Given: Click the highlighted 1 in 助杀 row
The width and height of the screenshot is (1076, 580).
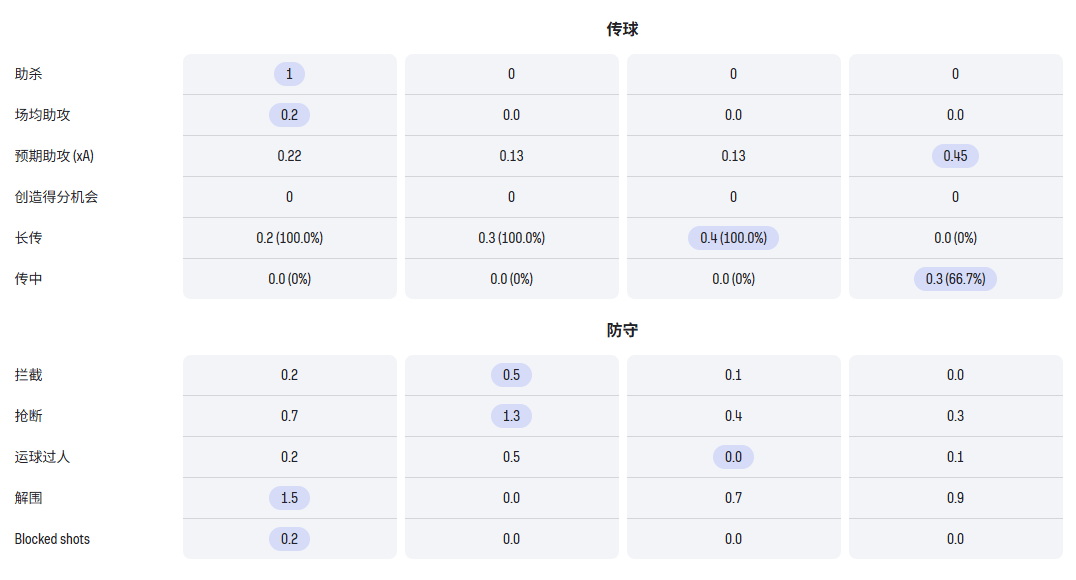Looking at the screenshot, I should [x=289, y=74].
